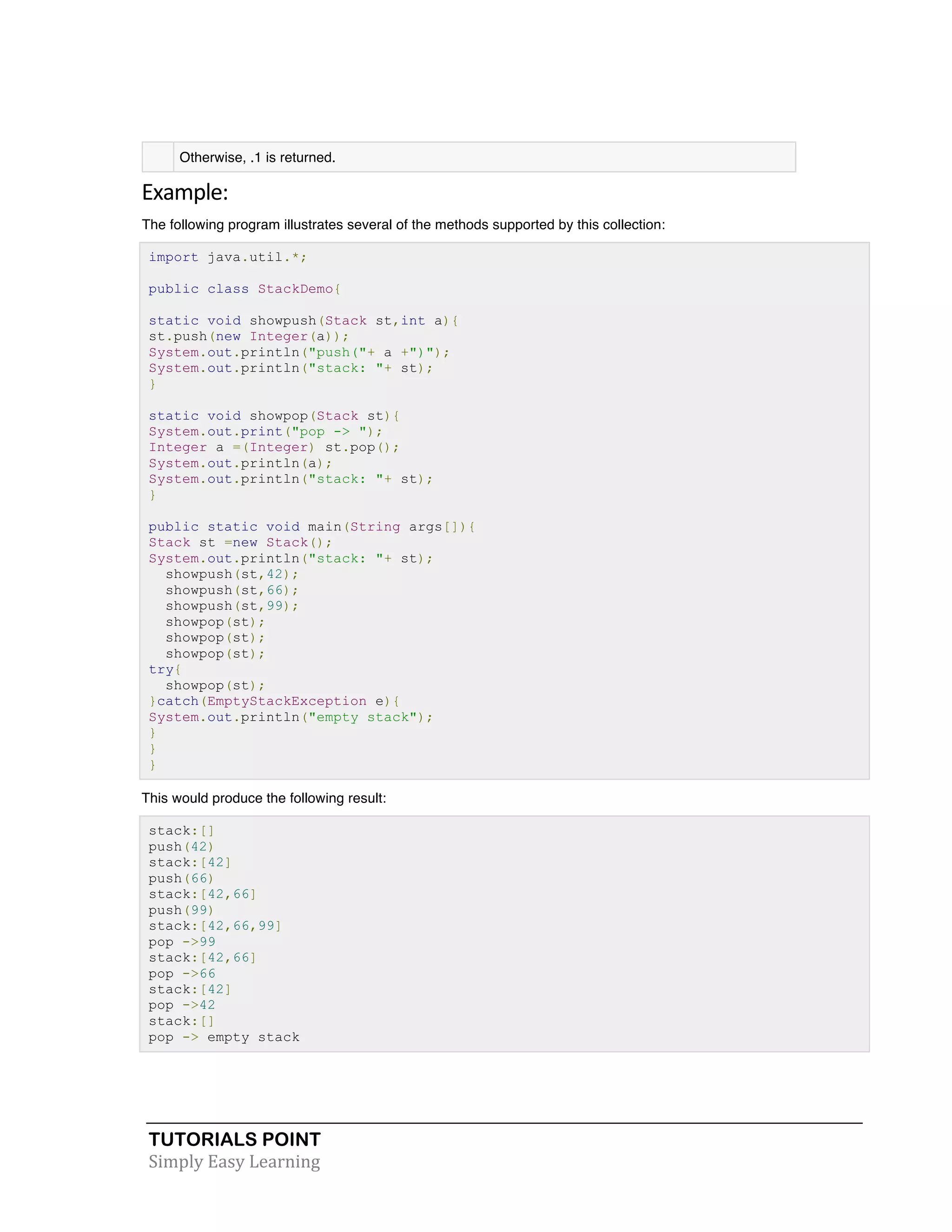
Task: Click the call "showpush(st,66);"
Action: point(232,590)
